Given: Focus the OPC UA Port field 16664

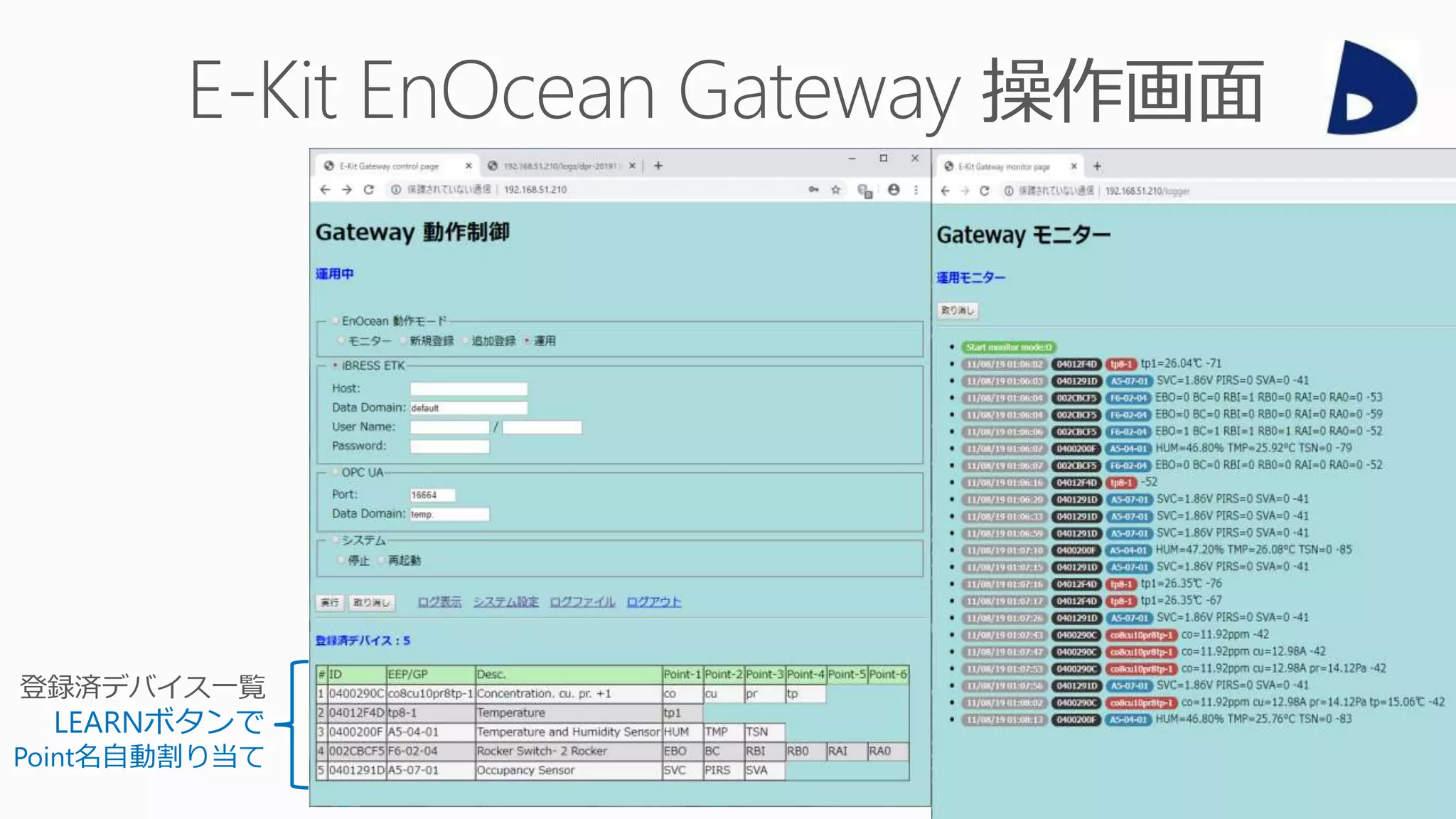Looking at the screenshot, I should pyautogui.click(x=432, y=495).
